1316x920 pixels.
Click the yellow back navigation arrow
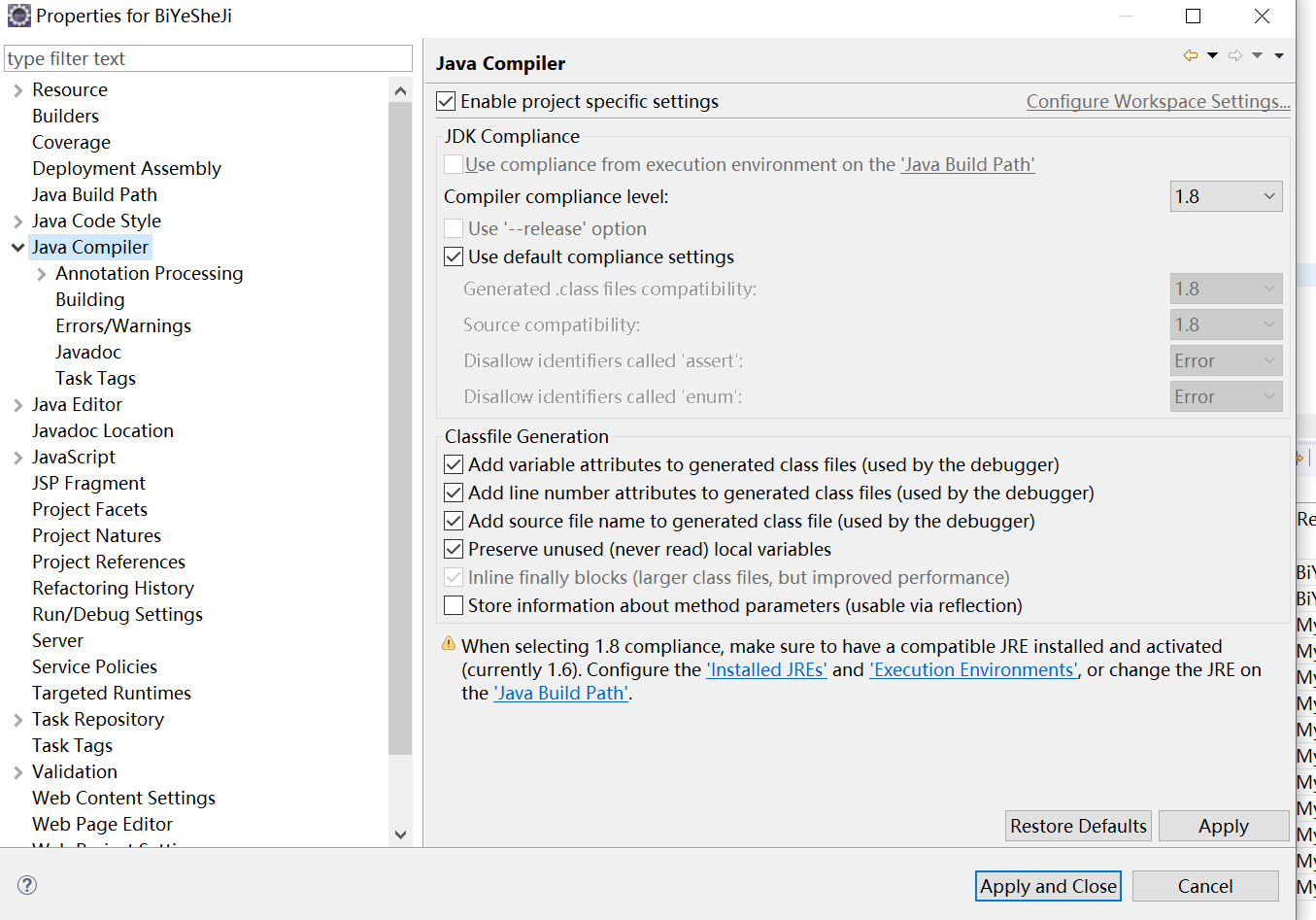click(1190, 55)
